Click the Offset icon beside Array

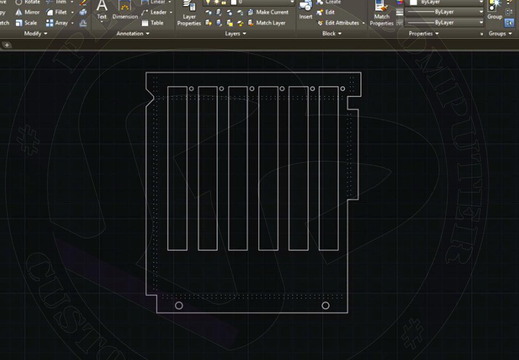tap(83, 23)
